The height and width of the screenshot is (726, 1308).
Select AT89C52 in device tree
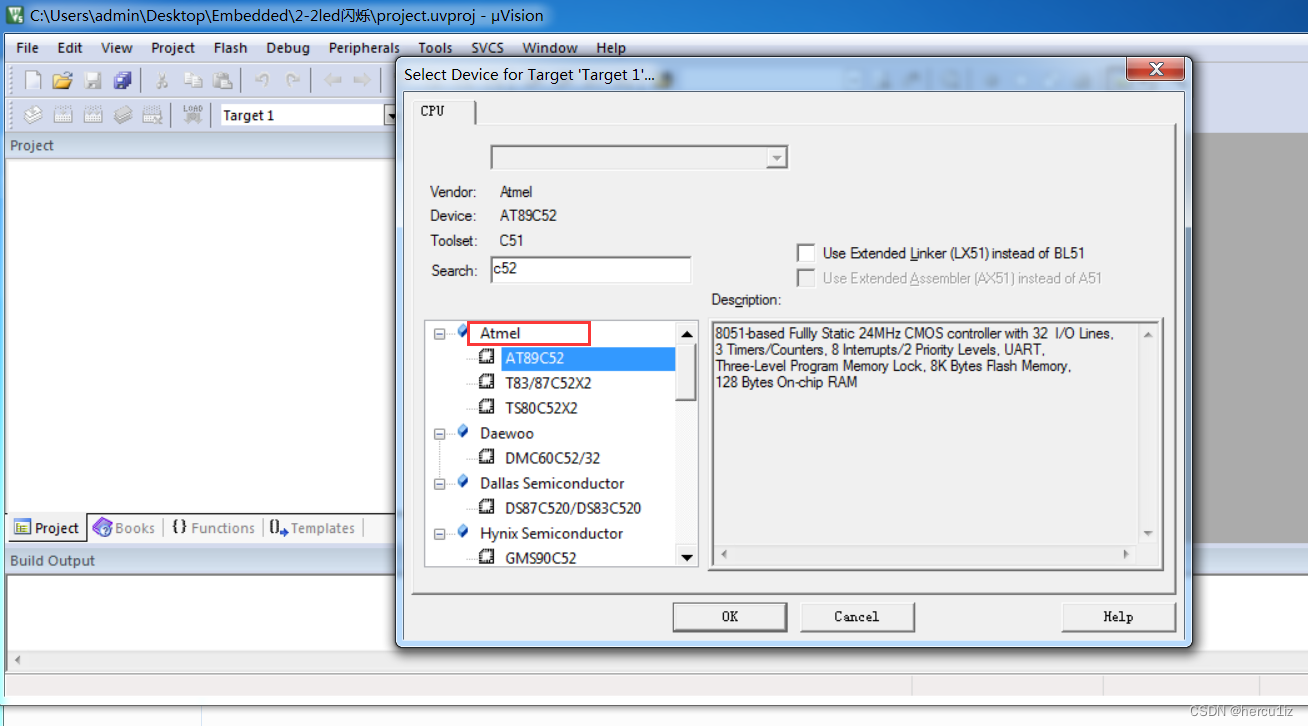pos(535,358)
